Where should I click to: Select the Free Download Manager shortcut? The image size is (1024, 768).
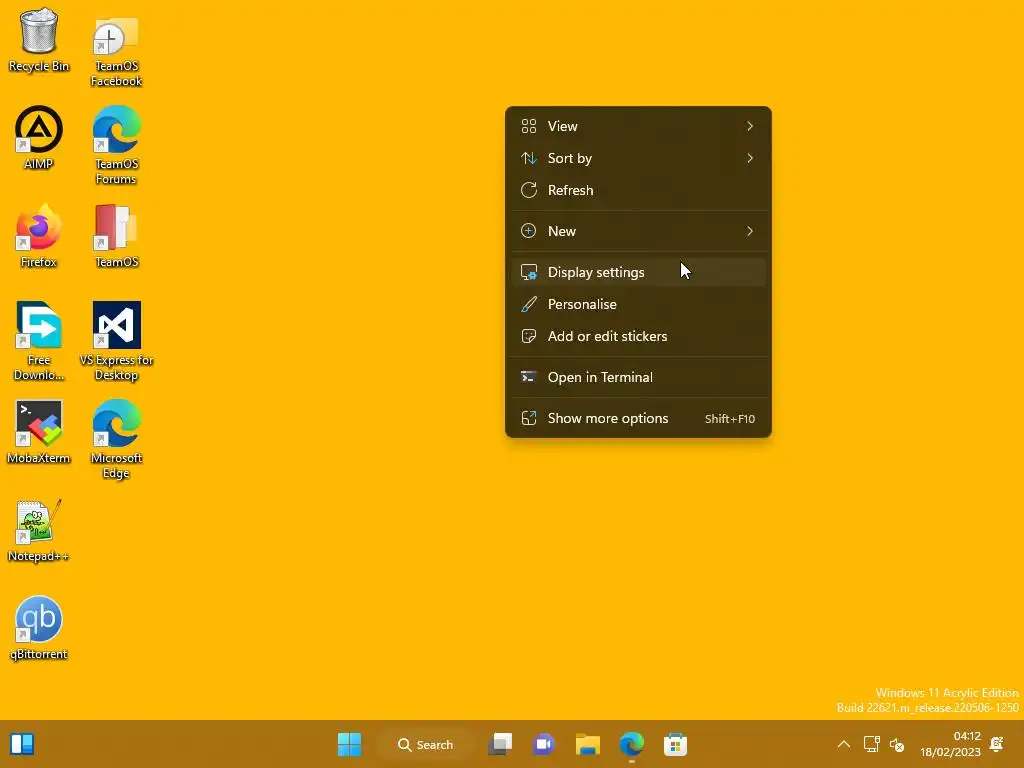[x=39, y=341]
